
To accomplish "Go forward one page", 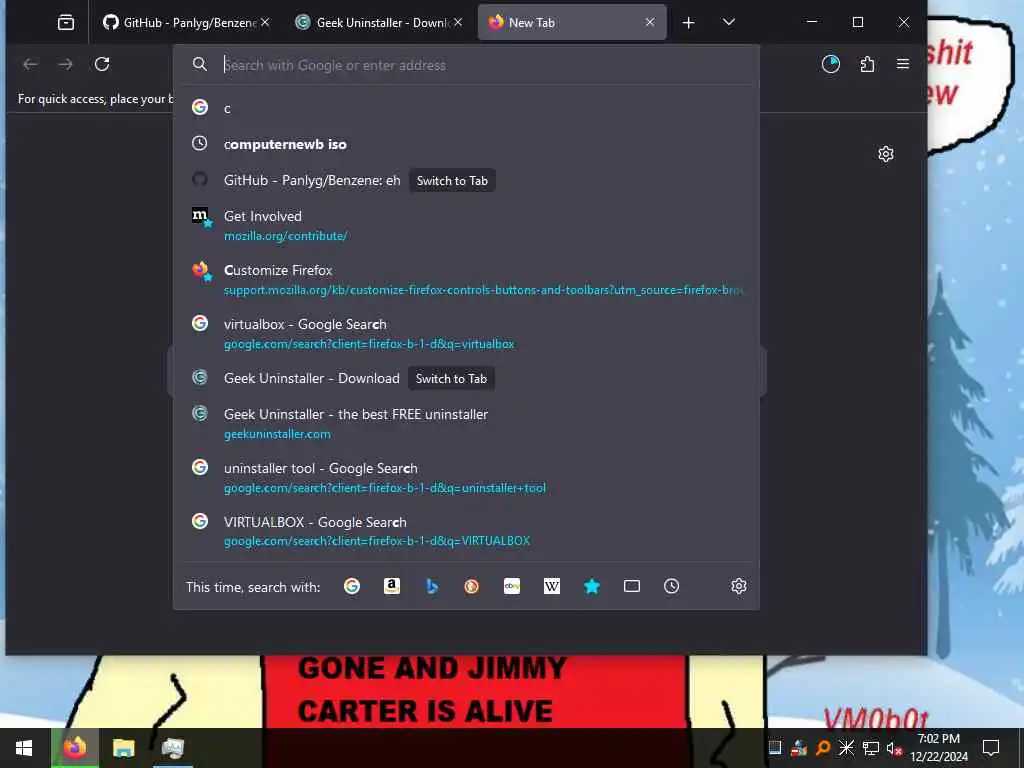I will pos(66,64).
